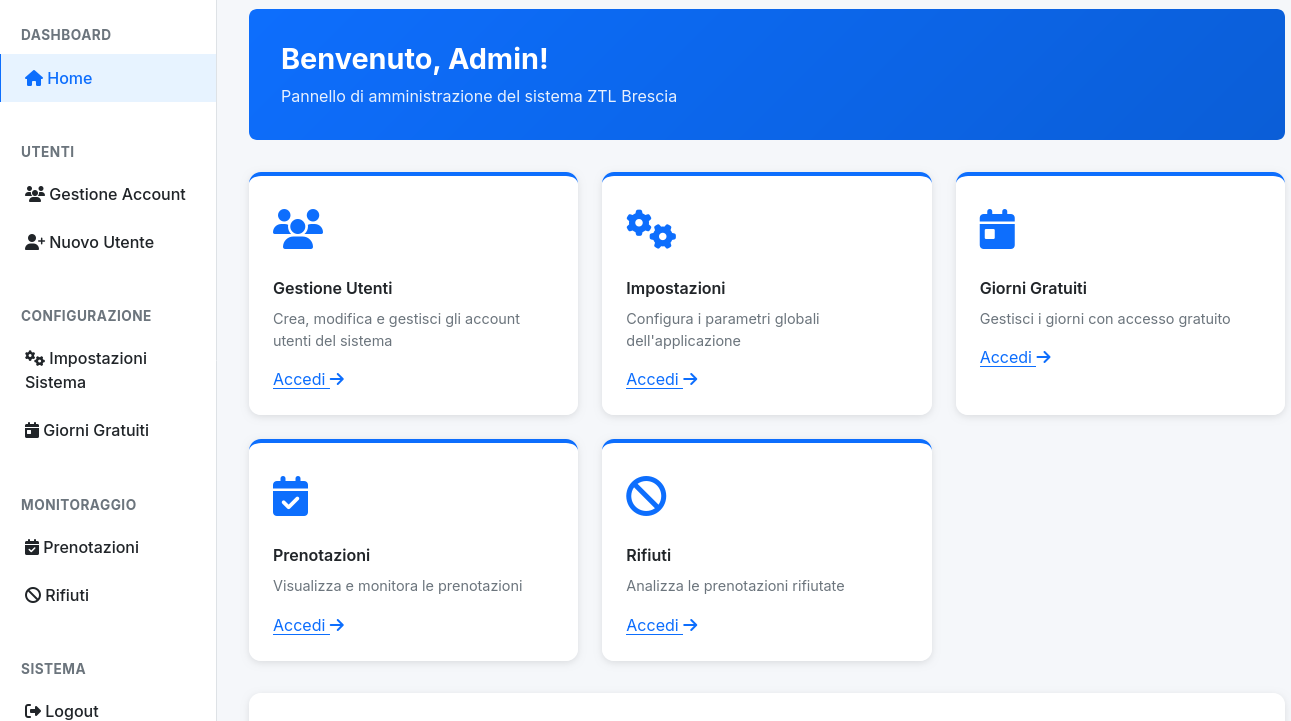The image size is (1291, 721).
Task: Click the DASHBOARD section label
Action: [x=66, y=35]
